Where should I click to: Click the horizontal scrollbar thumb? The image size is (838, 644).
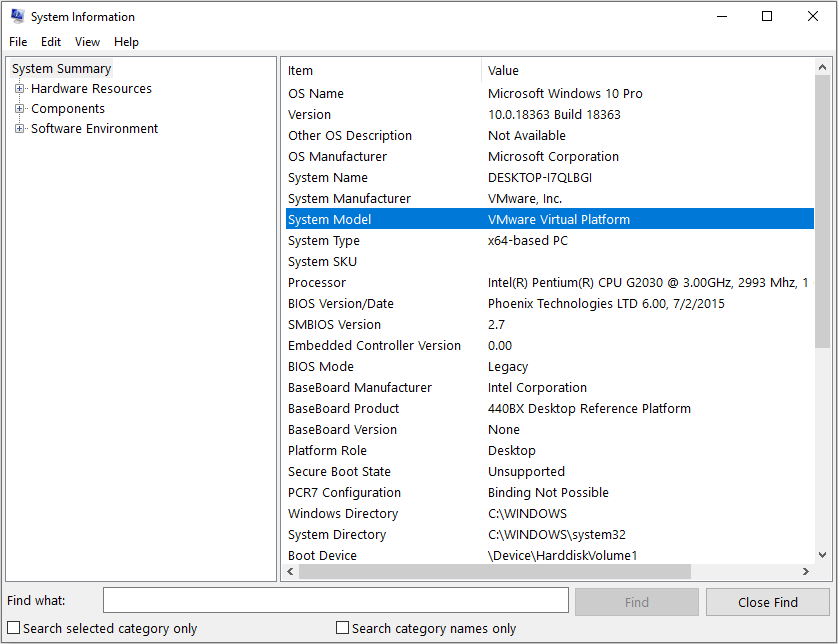(x=495, y=571)
